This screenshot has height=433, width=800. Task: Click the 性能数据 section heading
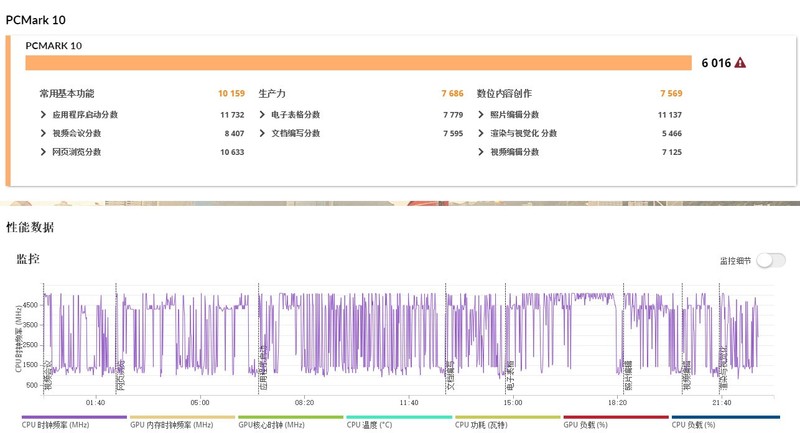(30, 227)
